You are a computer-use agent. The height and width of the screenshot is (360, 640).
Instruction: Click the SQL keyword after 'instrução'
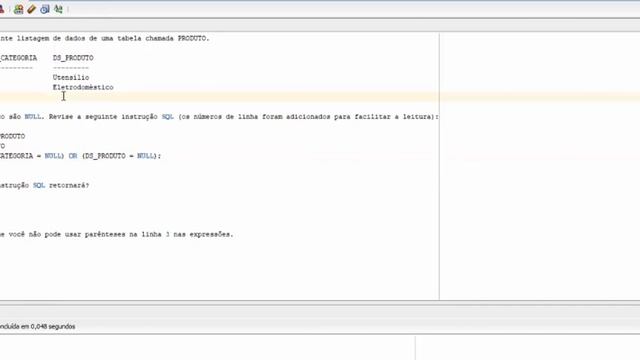pos(168,117)
